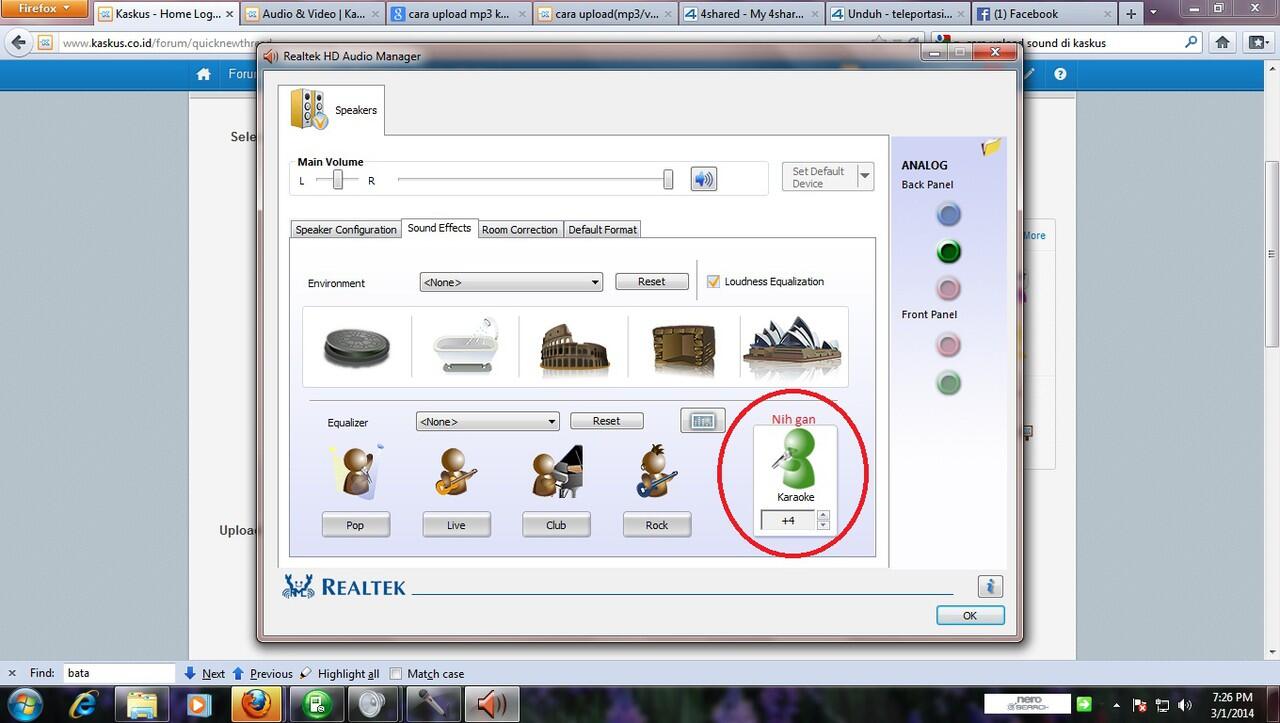This screenshot has width=1280, height=723.
Task: Click the blue back panel jack
Action: [948, 214]
